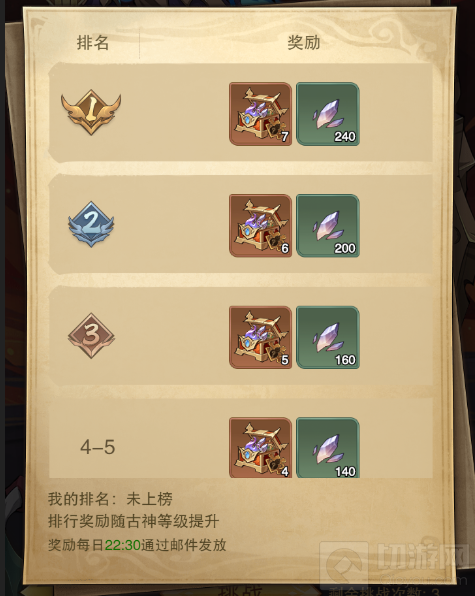Screen dimensions: 475x596
Task: Select the rank 2 treasure chest icon
Action: pos(260,225)
